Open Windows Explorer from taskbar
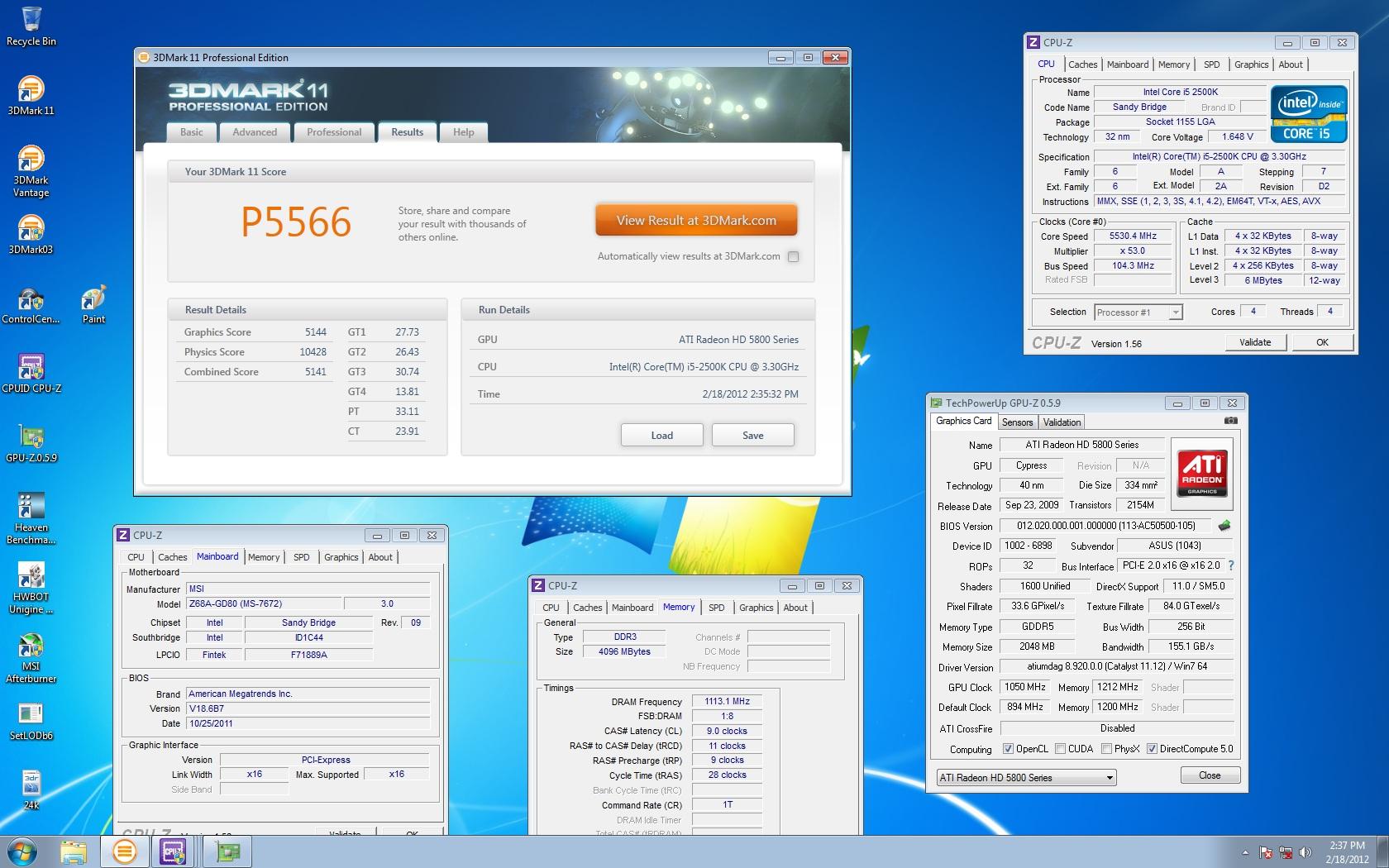This screenshot has height=868, width=1389. coord(73,851)
